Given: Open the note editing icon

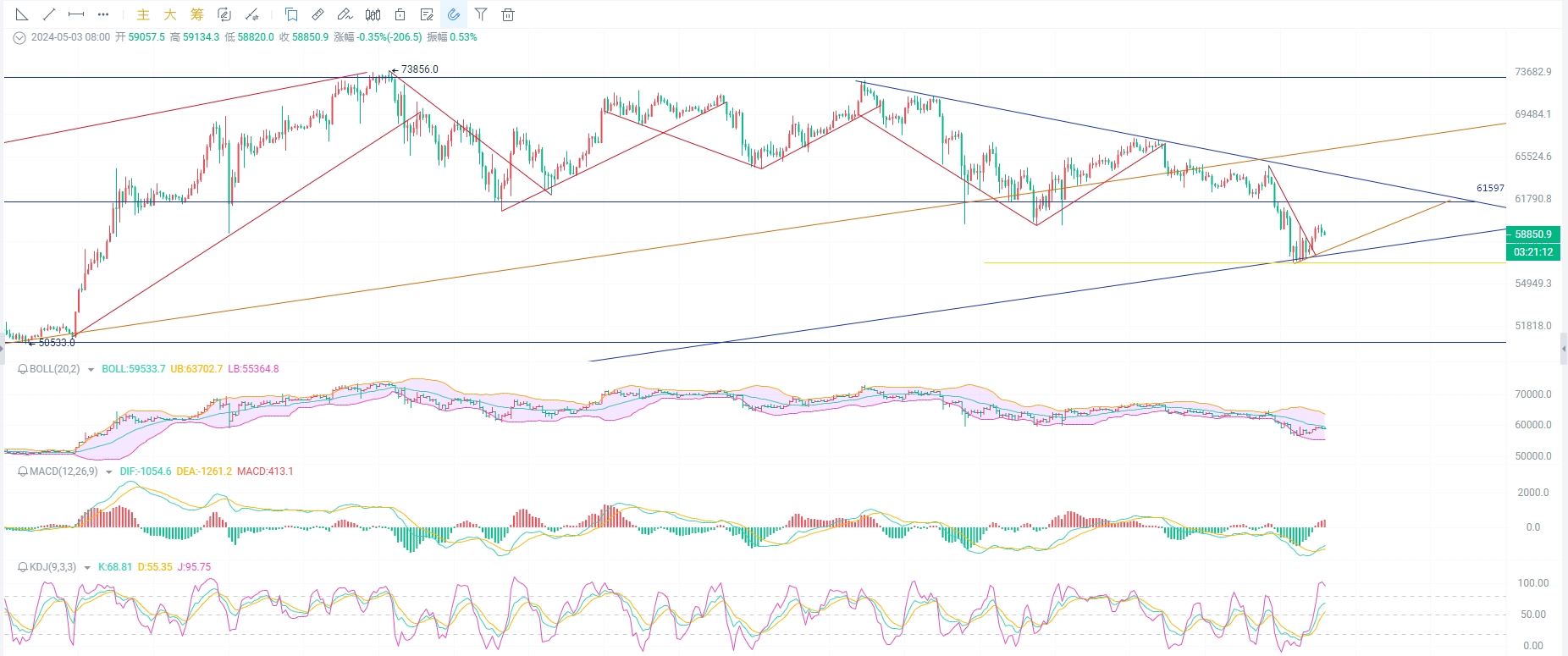Looking at the screenshot, I should click(427, 14).
